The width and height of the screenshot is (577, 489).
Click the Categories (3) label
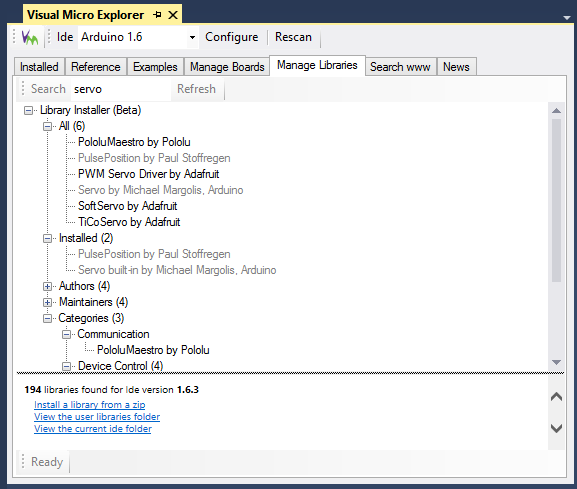[91, 318]
